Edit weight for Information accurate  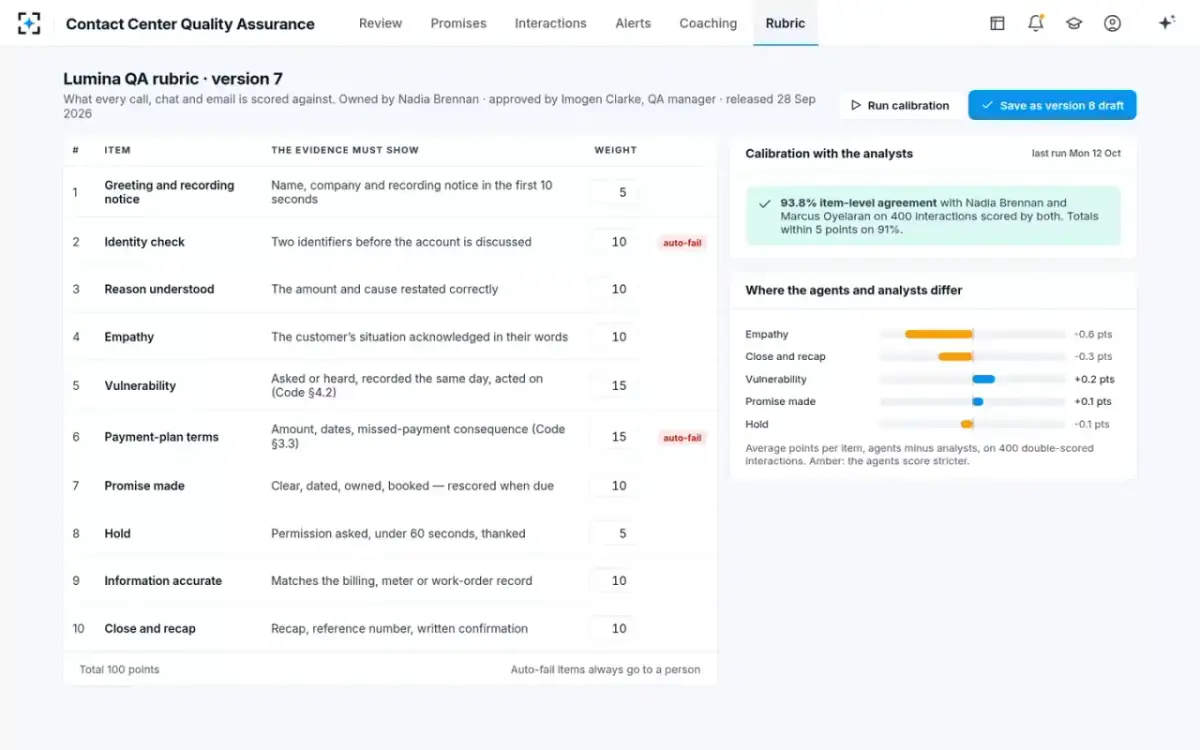click(613, 581)
